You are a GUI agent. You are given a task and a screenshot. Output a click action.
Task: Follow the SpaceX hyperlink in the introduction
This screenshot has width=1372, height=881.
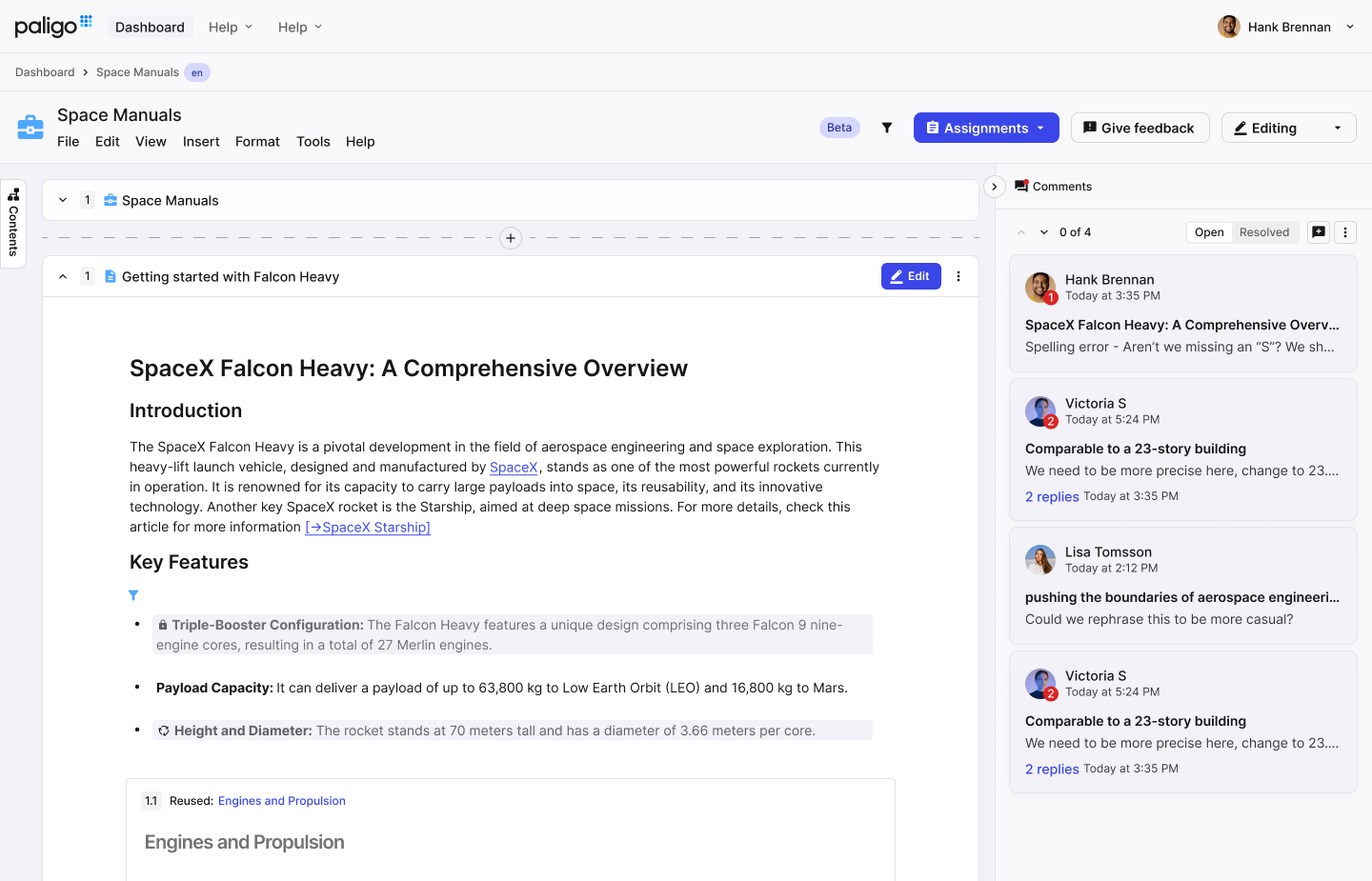point(514,468)
